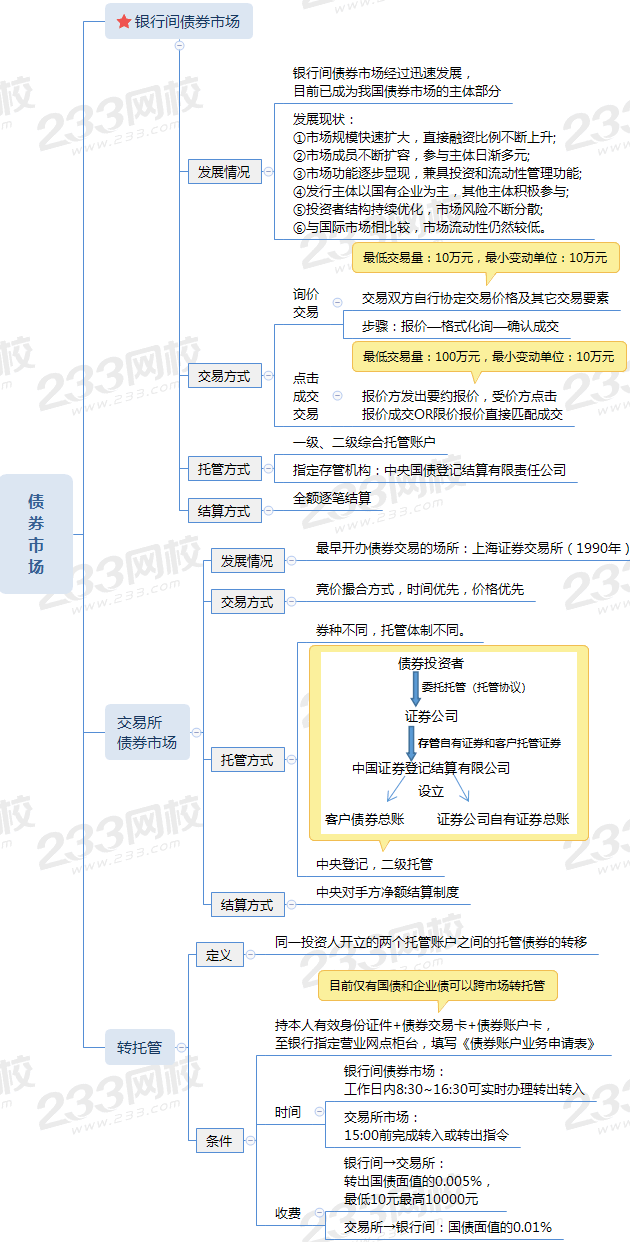Collapse 发展情况 branch of 银行间债券市场
The image size is (630, 1242).
(x=268, y=172)
